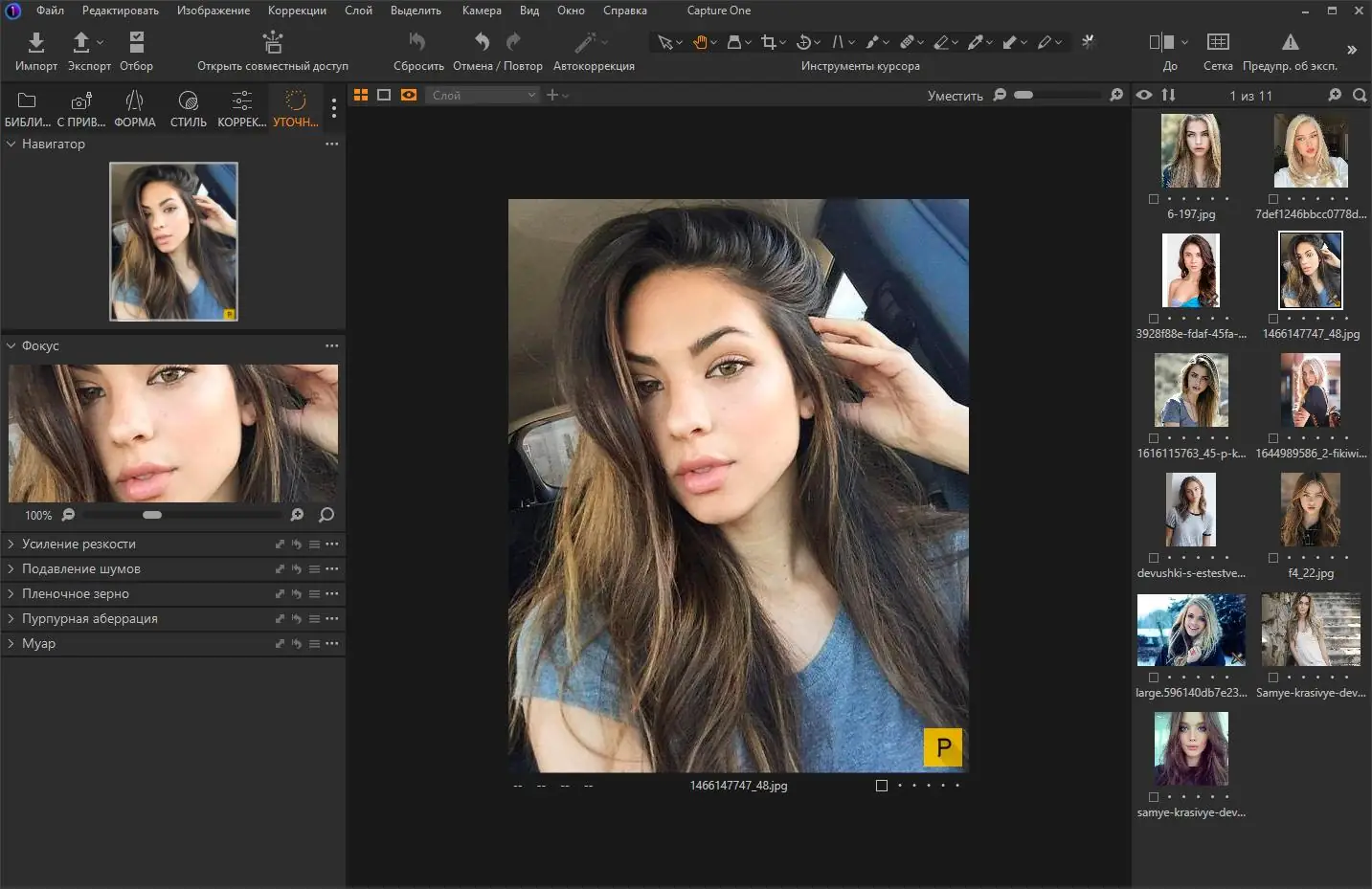Switch to the Стиль tool tab
Image resolution: width=1372 pixels, height=889 pixels.
(x=188, y=107)
